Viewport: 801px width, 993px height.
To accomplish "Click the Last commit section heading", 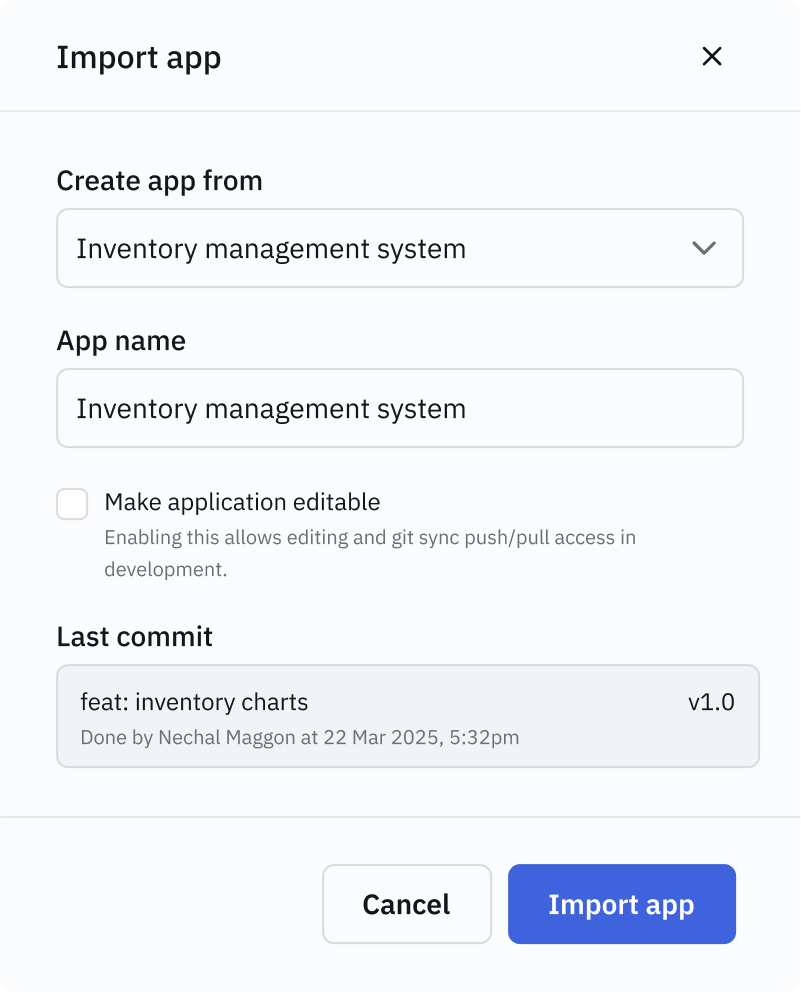I will pyautogui.click(x=134, y=637).
